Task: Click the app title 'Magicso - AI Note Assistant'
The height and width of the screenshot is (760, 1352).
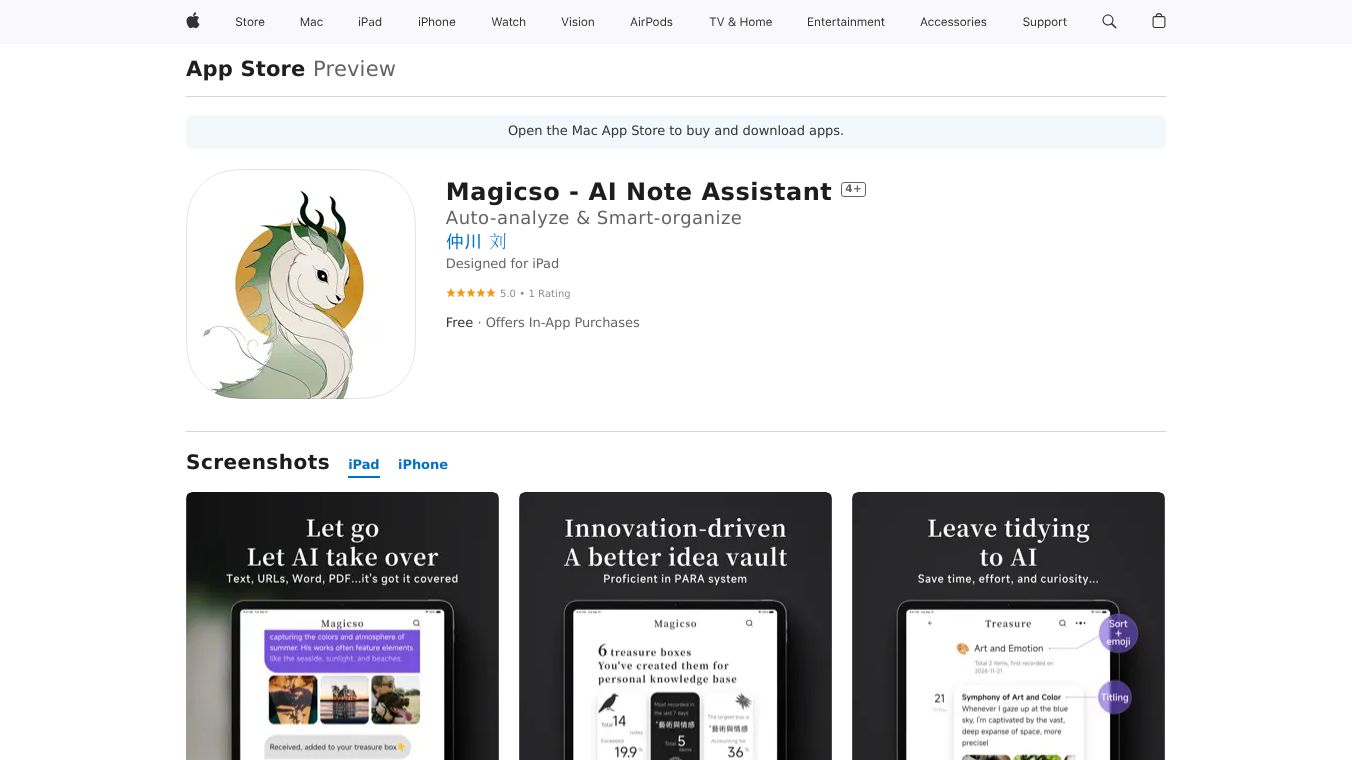Action: pos(639,191)
